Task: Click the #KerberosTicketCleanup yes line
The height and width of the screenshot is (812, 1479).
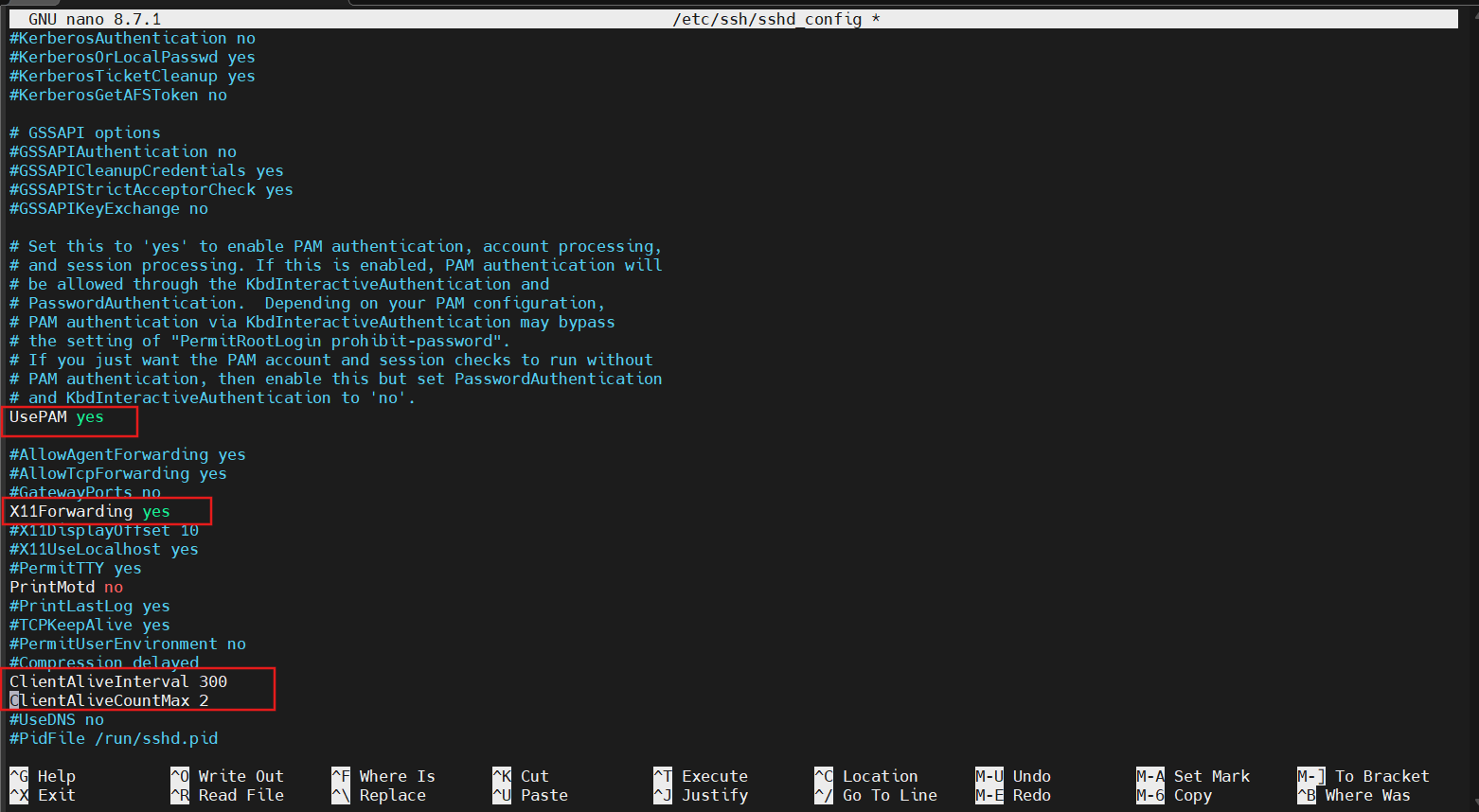Action: point(133,76)
